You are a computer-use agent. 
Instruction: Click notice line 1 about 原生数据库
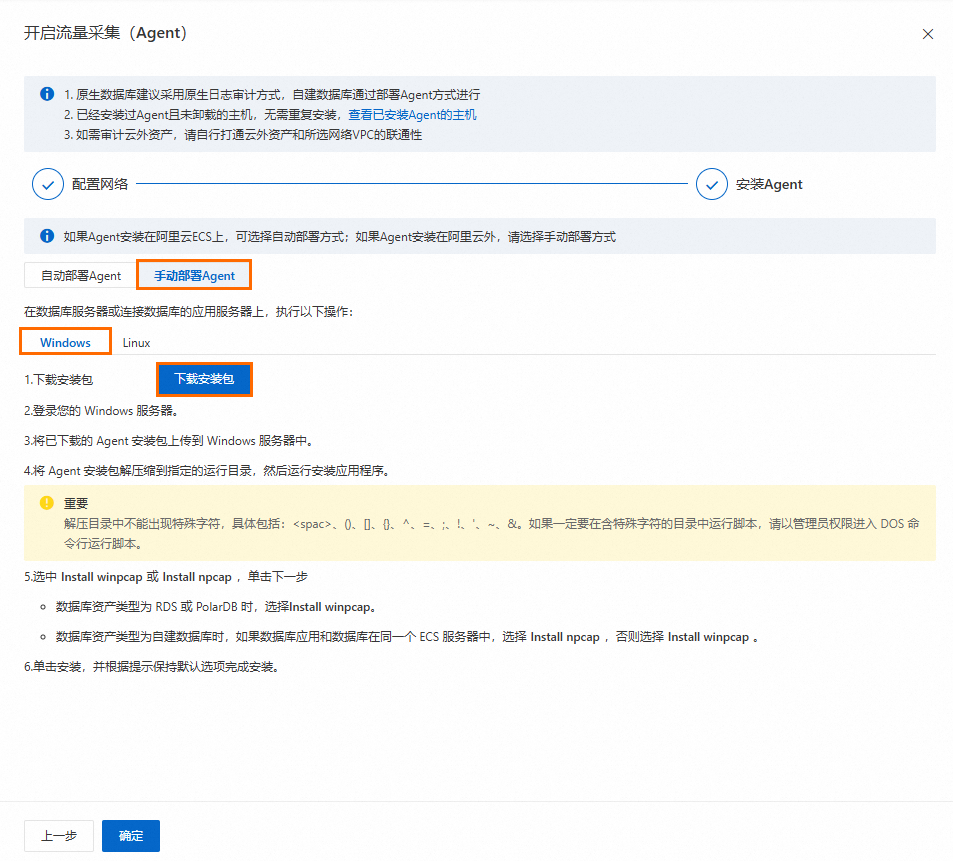pos(272,95)
